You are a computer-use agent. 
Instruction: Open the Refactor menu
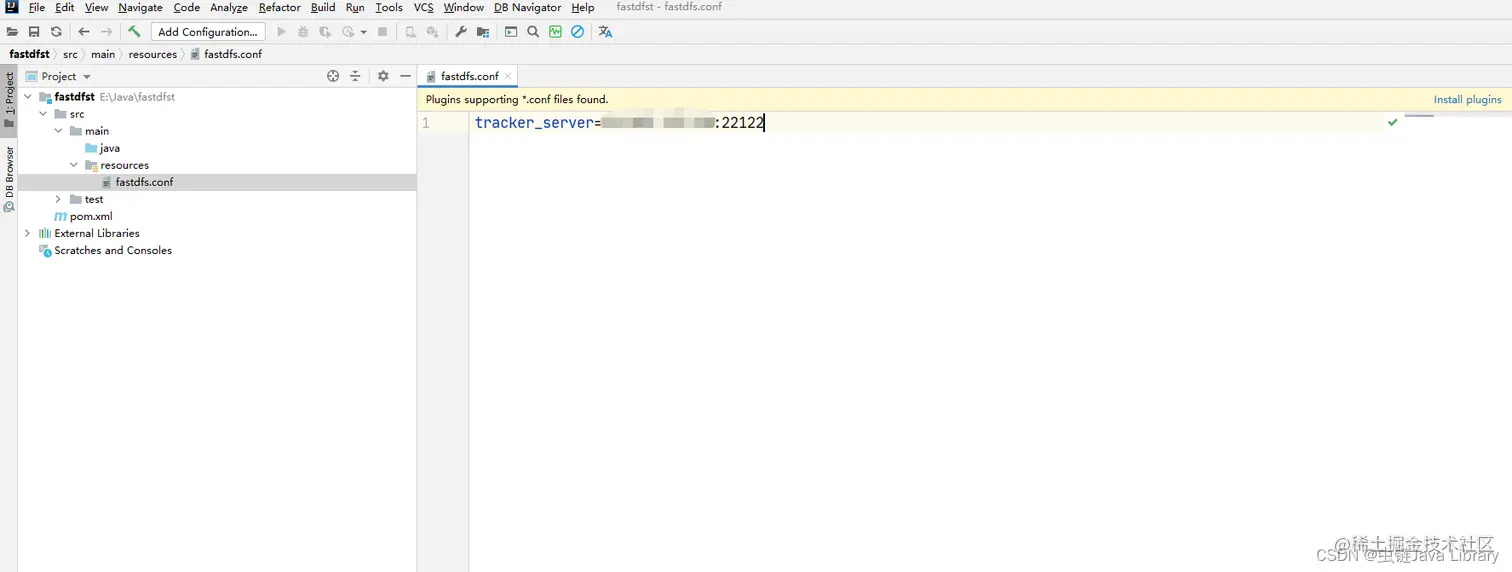(x=280, y=7)
